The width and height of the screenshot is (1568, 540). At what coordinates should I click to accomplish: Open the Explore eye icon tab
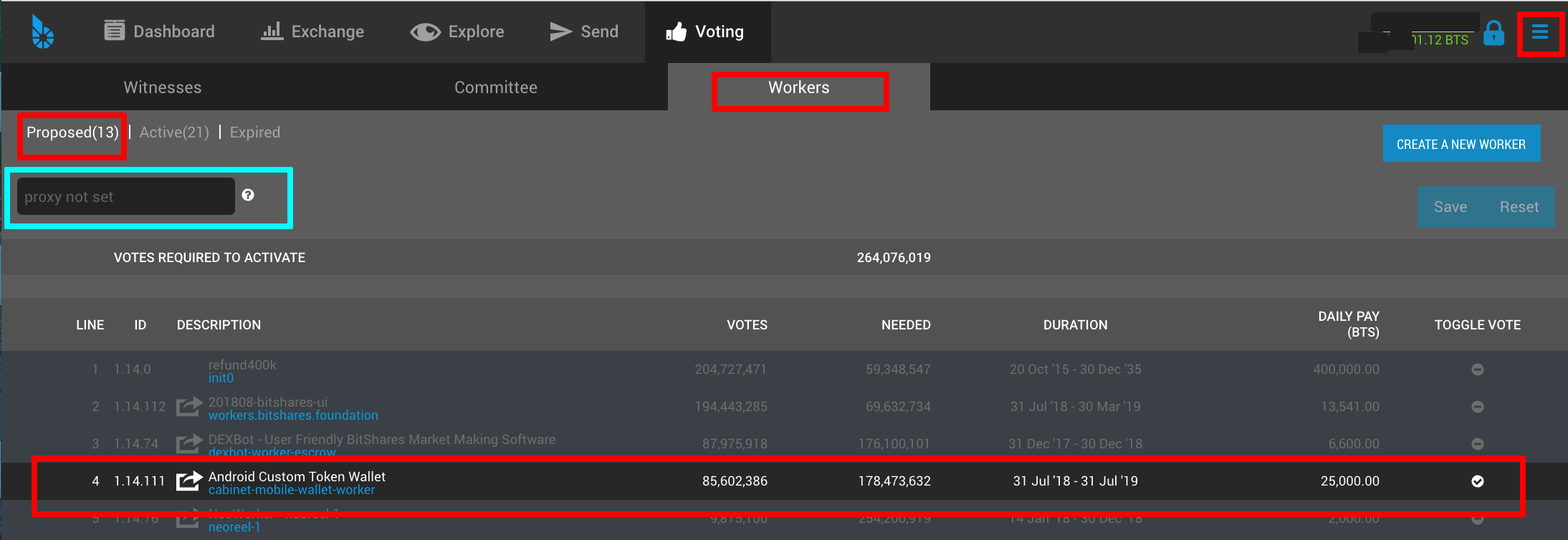pos(457,32)
